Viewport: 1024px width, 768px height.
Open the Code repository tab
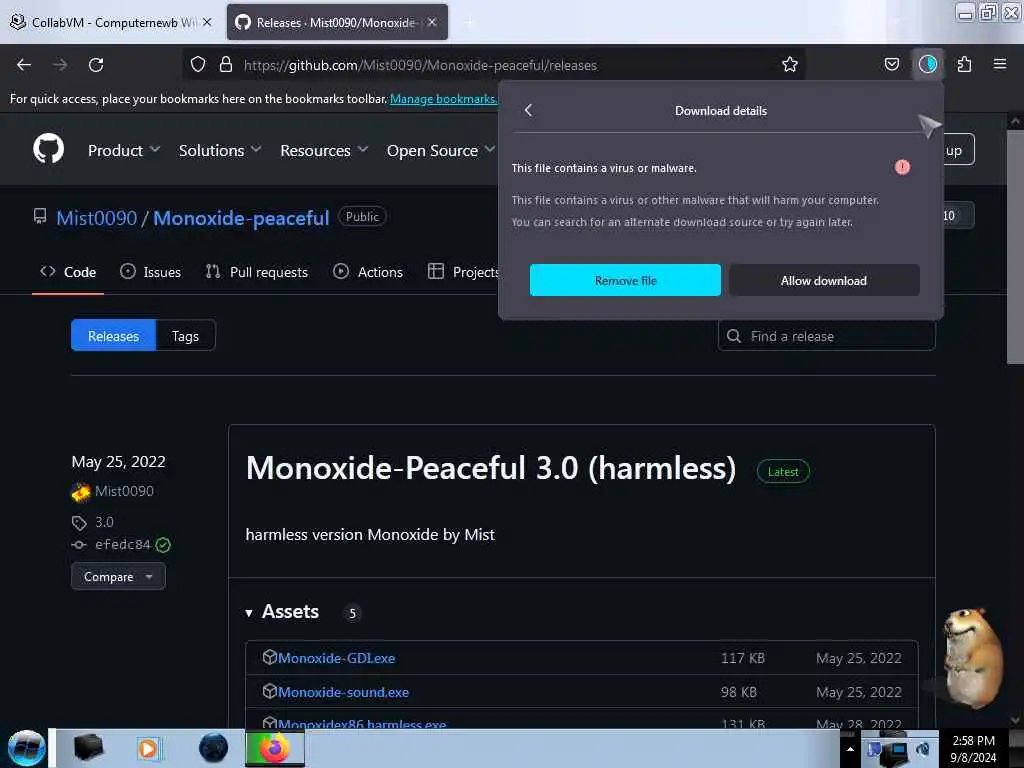coord(68,272)
